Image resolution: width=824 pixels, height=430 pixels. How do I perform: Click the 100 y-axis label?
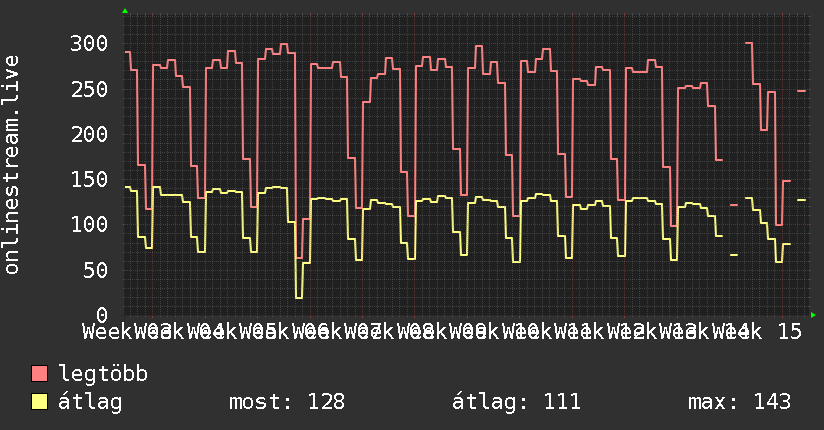89,225
